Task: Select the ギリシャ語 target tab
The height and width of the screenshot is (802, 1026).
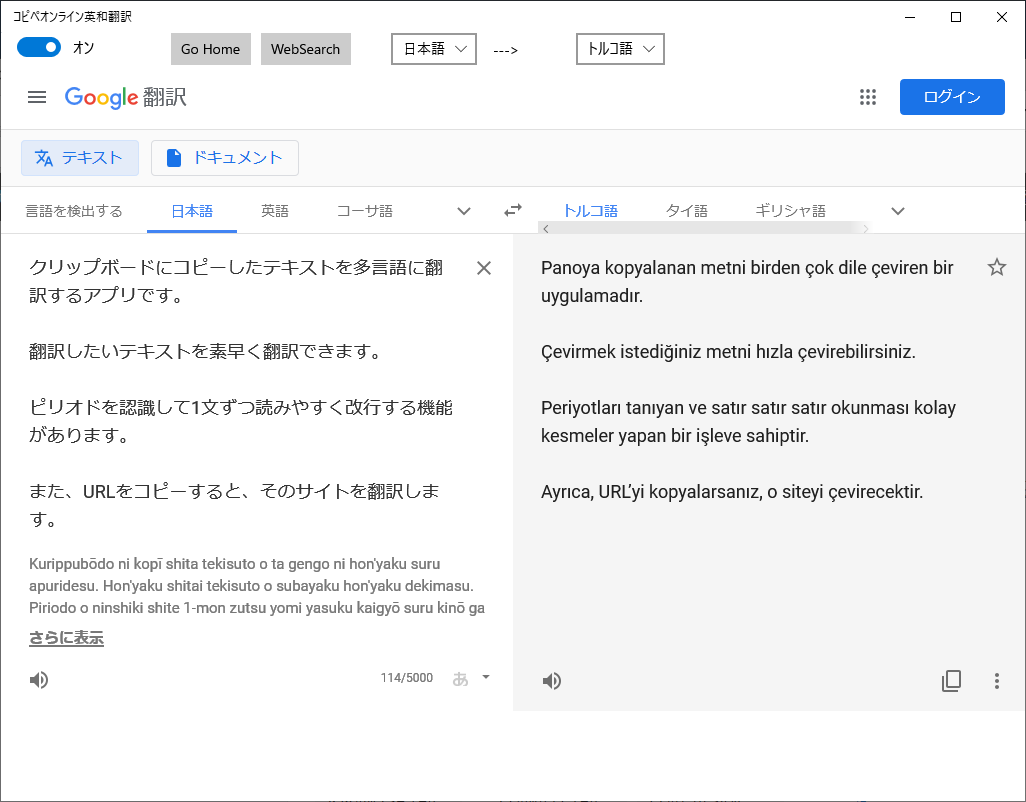Action: [x=790, y=211]
